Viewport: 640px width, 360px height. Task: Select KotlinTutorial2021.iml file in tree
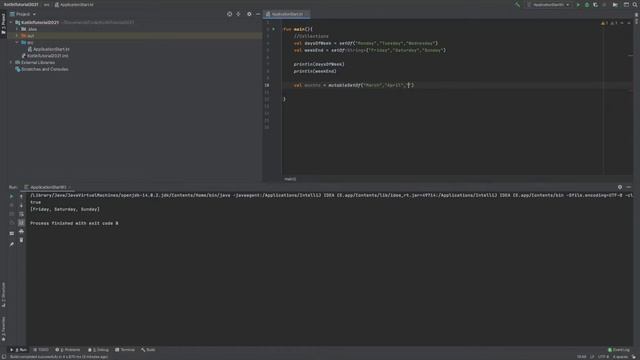(x=47, y=56)
